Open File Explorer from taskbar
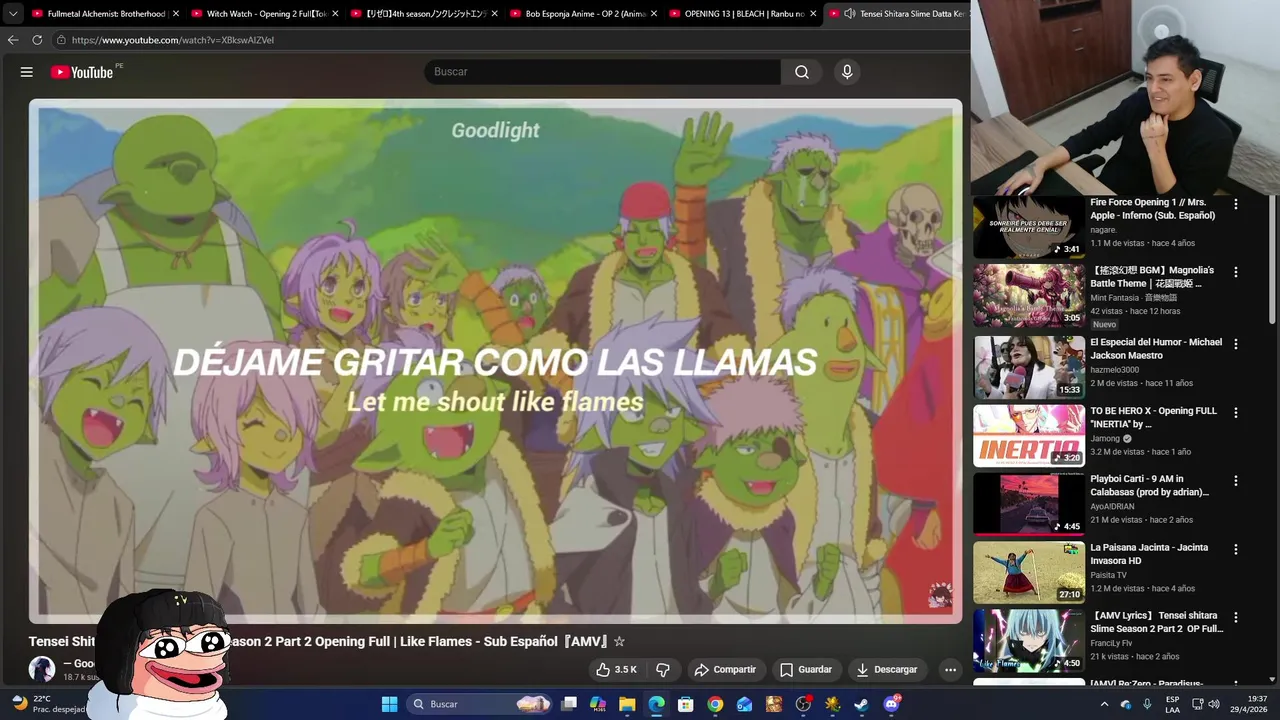Viewport: 1280px width, 720px height. coord(627,704)
